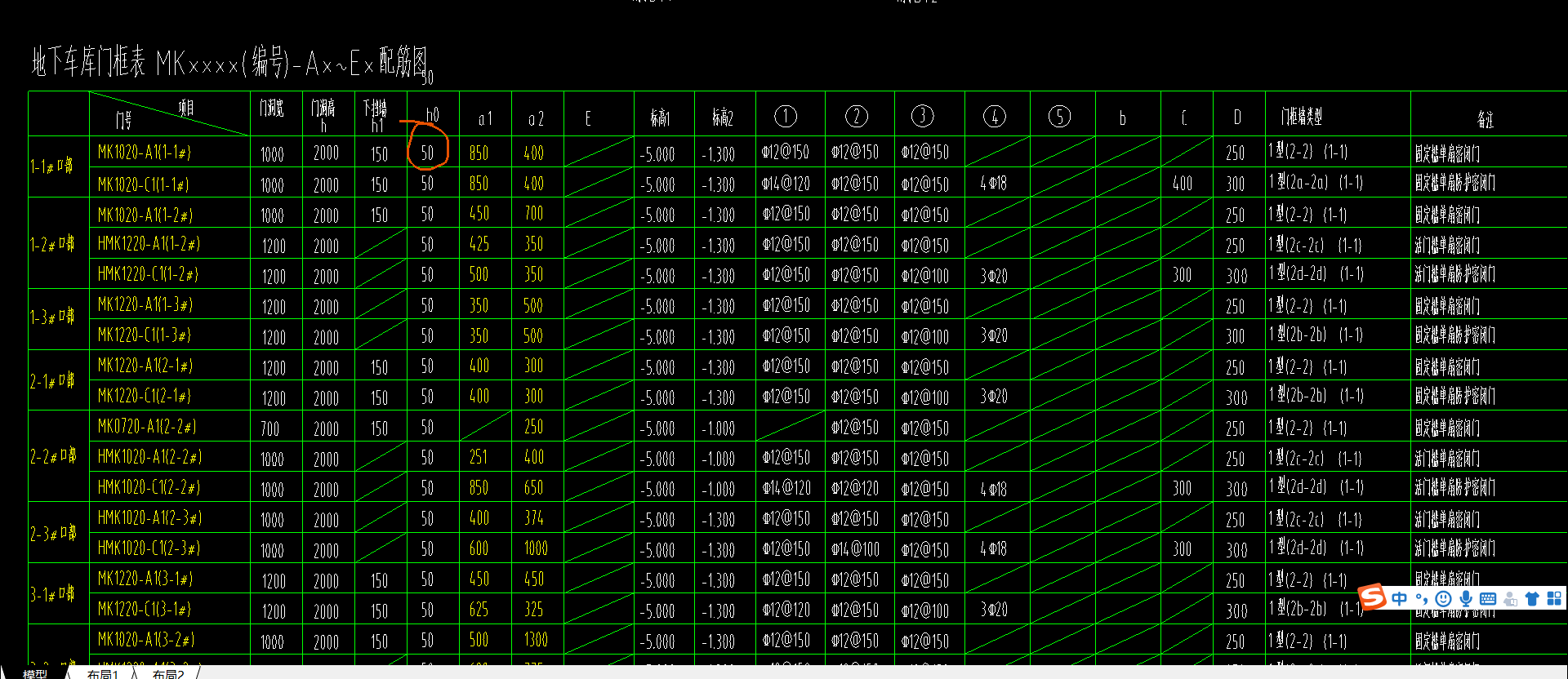The image size is (1568, 679).
Task: Open the Sogou soft keyboard icon
Action: click(1488, 598)
